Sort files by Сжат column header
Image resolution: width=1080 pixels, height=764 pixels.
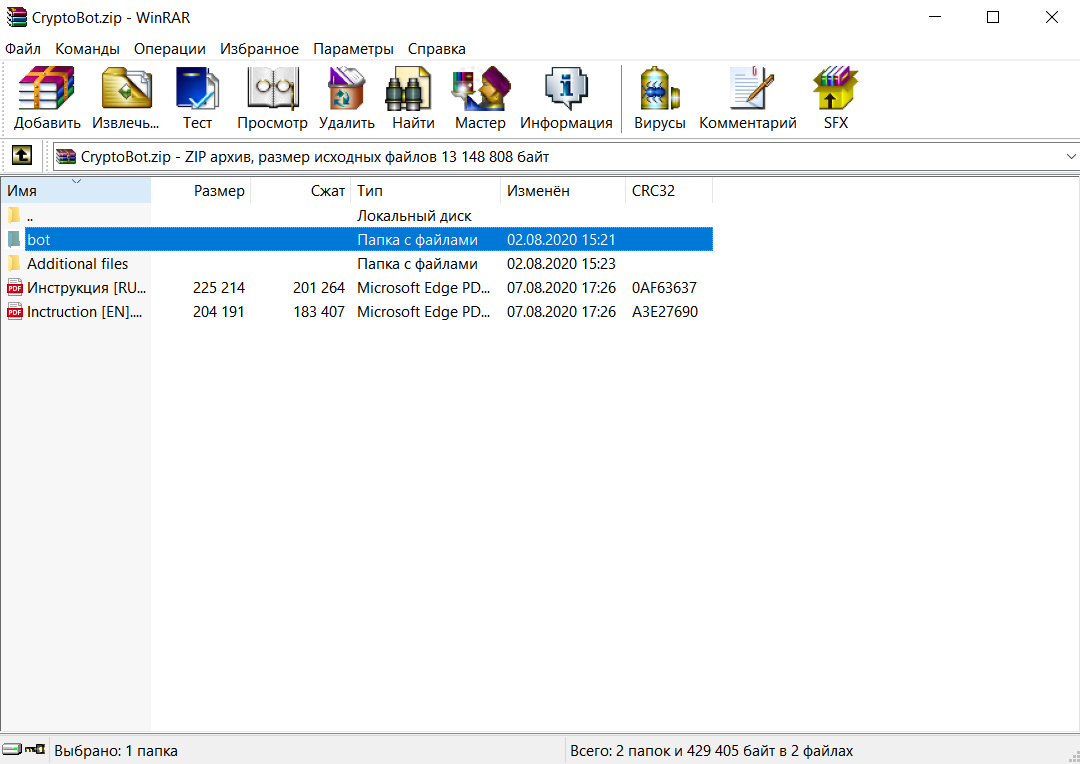300,191
